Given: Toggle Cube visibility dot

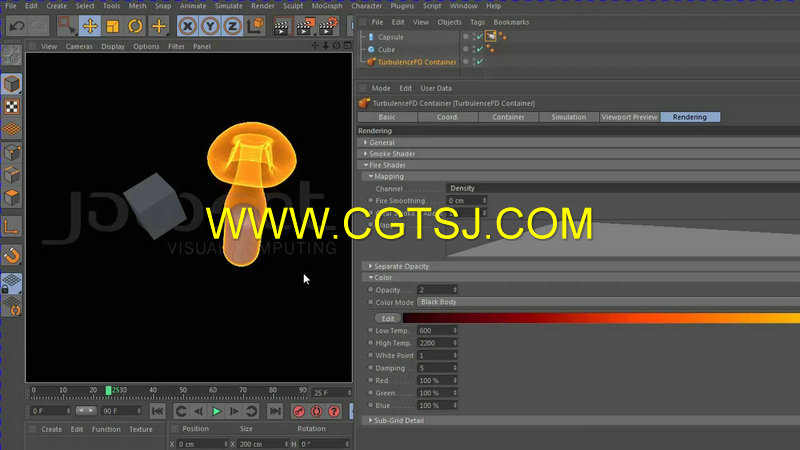Looking at the screenshot, I should [466, 49].
